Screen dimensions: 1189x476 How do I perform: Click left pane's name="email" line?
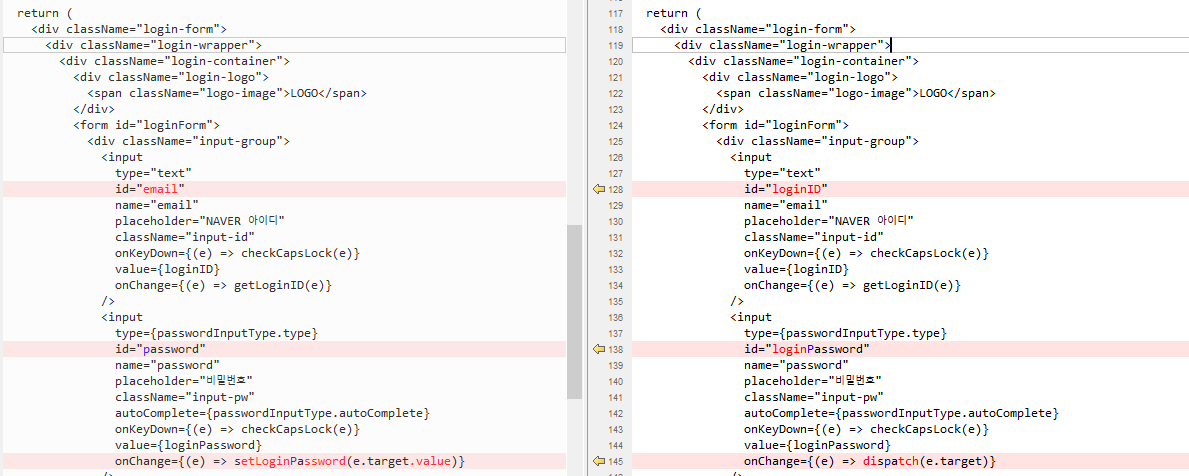point(157,205)
